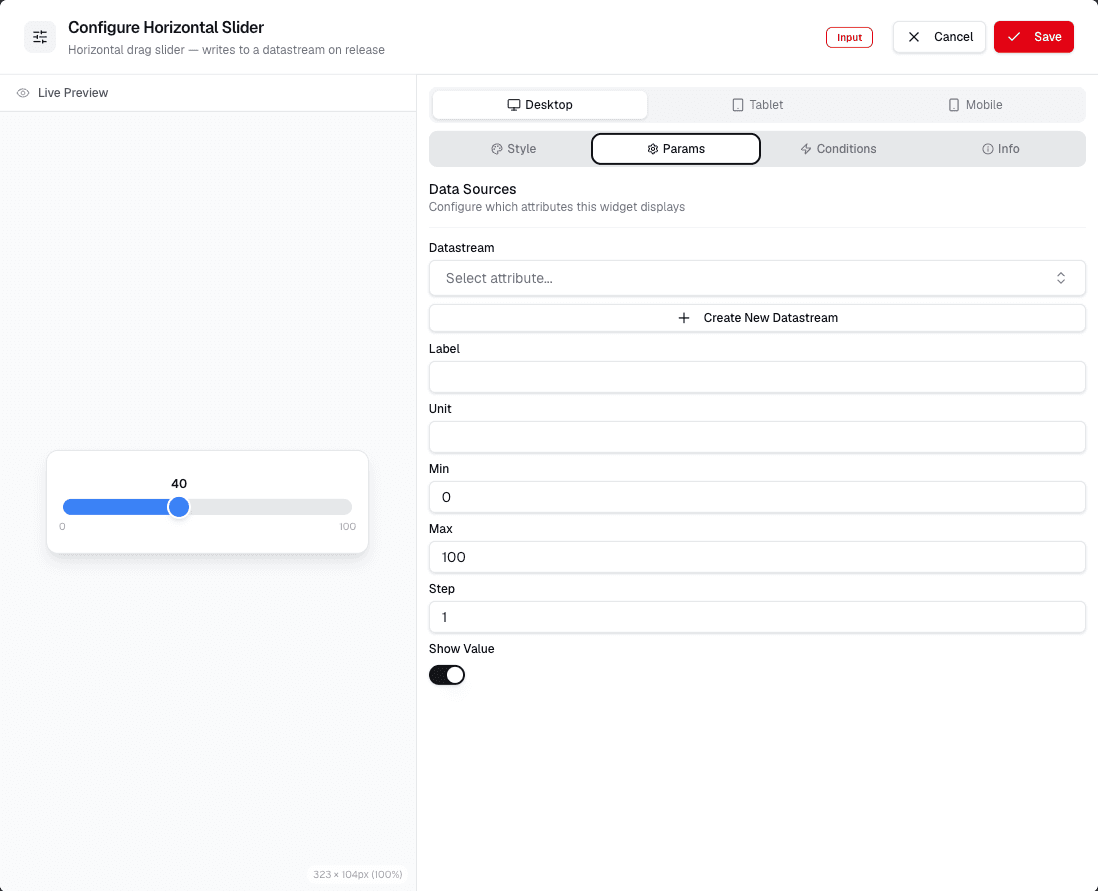This screenshot has height=891, width=1098.
Task: Focus the Label text field
Action: [x=757, y=378]
